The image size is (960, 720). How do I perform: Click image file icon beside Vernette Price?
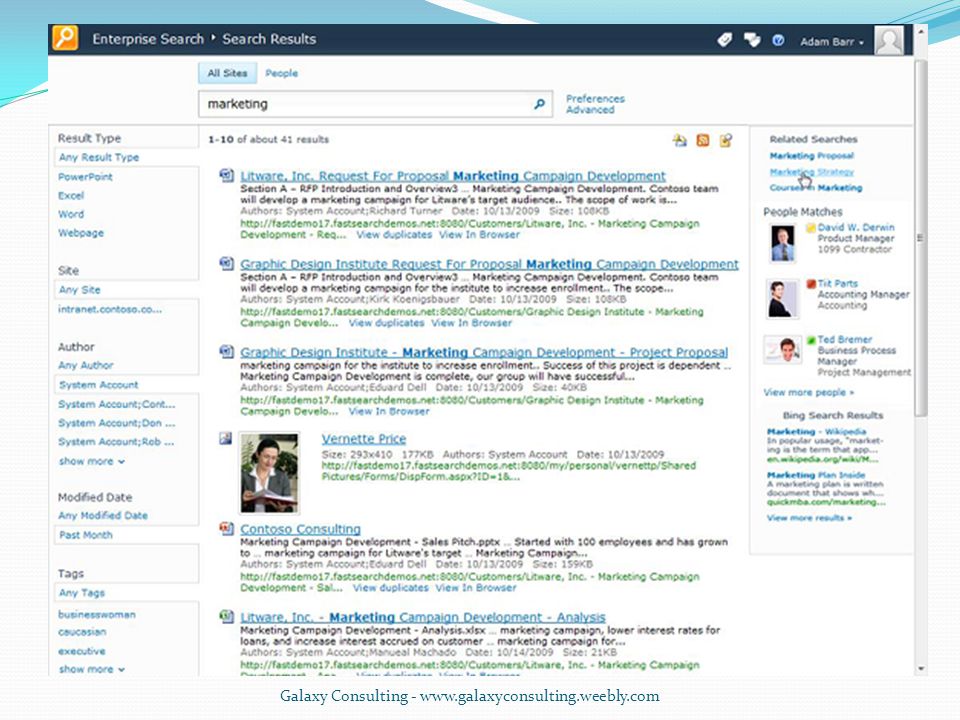226,438
